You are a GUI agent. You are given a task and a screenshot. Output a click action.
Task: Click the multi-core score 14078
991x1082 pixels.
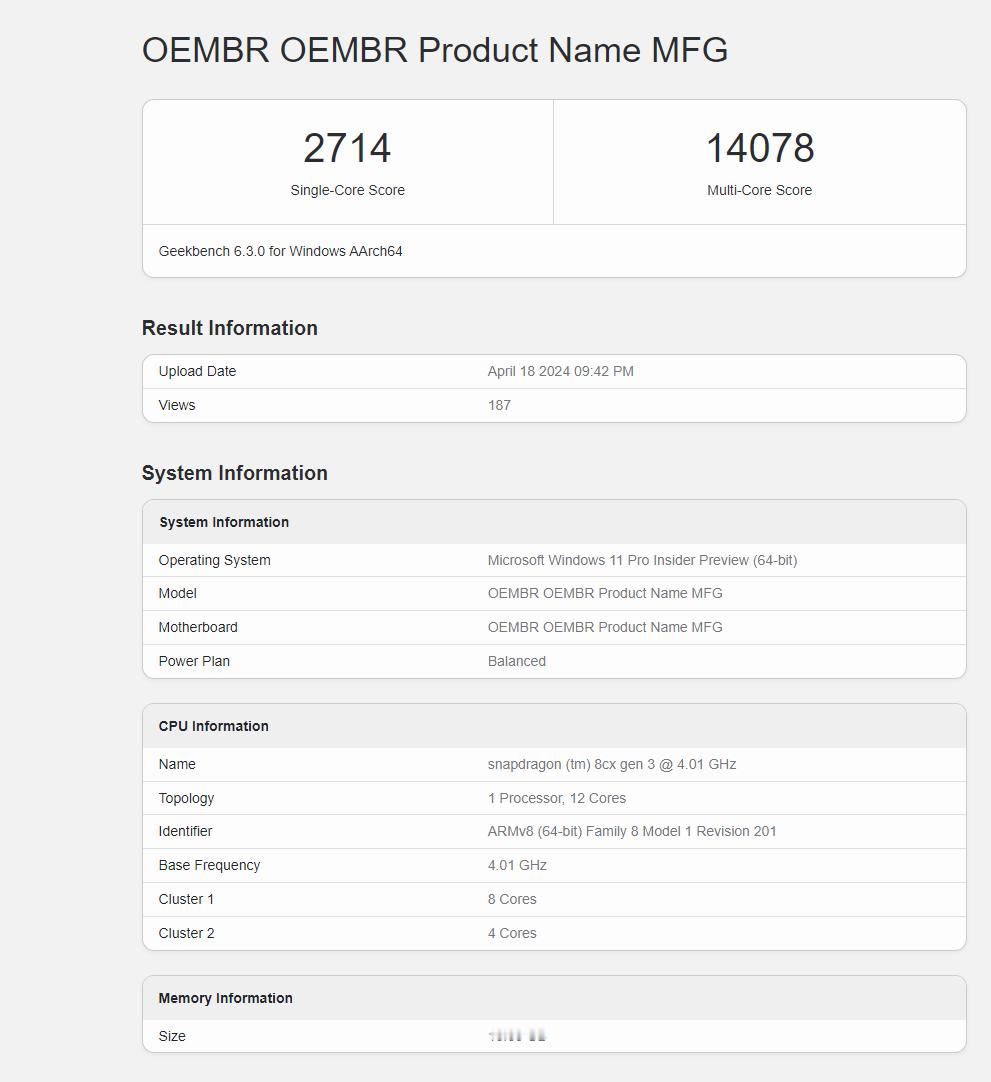tap(760, 148)
